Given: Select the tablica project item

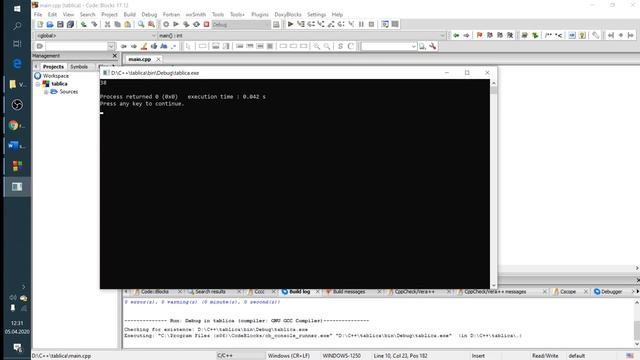Looking at the screenshot, I should (59, 84).
